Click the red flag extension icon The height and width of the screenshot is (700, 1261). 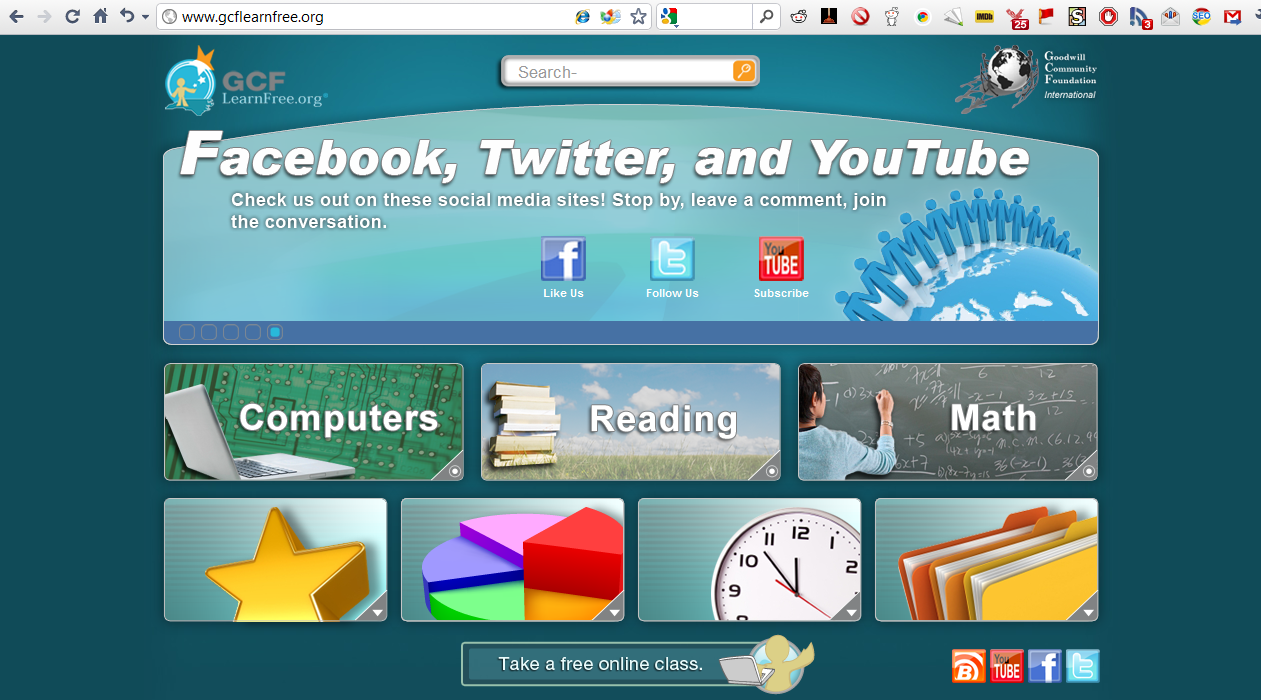point(1046,16)
